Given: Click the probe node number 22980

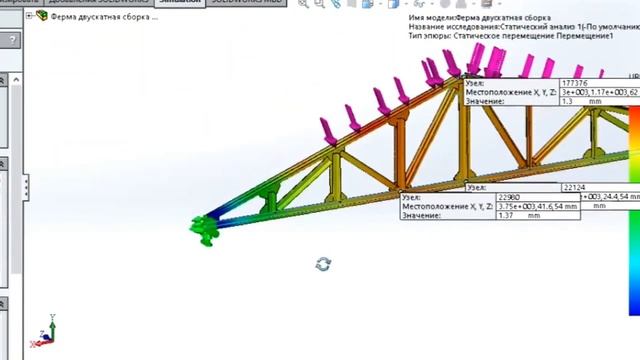Looking at the screenshot, I should click(509, 198).
